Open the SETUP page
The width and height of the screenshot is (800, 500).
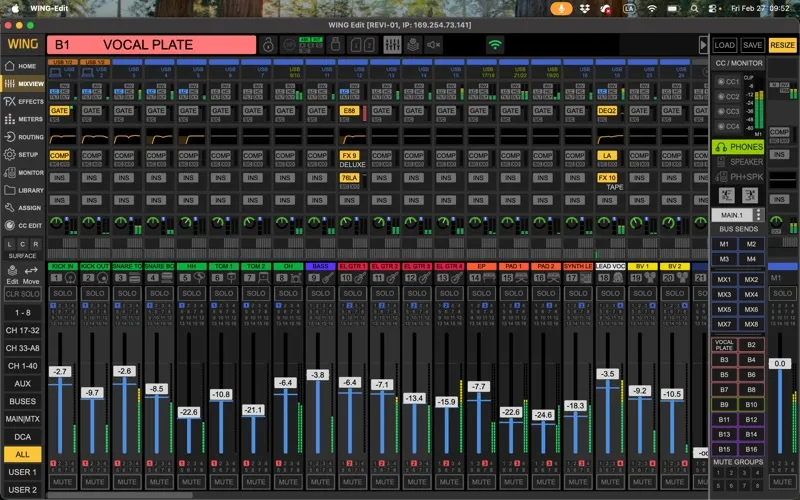pyautogui.click(x=22, y=155)
